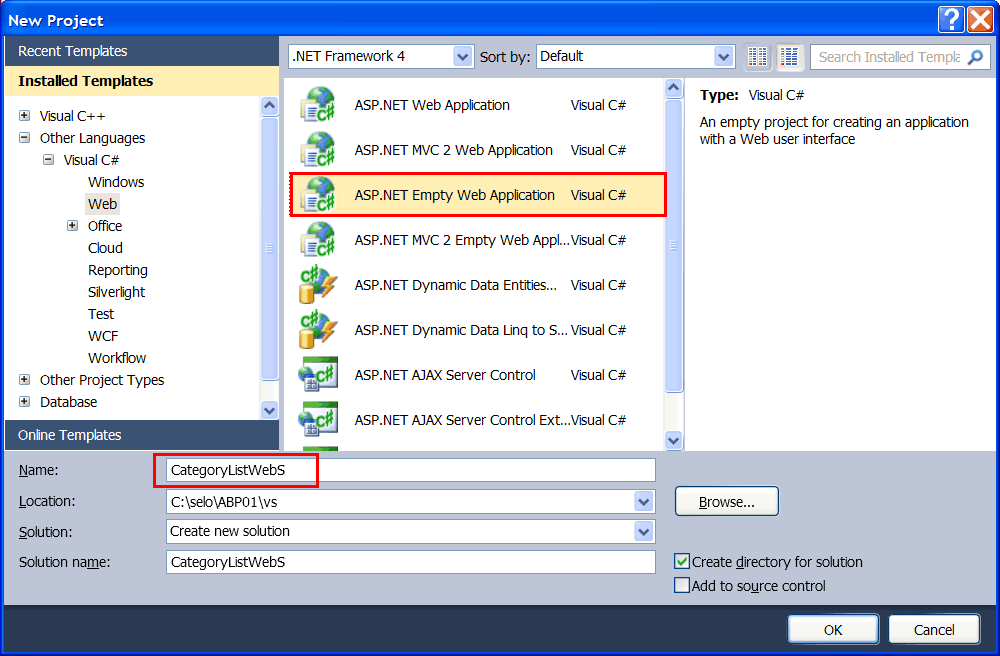1000x656 pixels.
Task: Click the Solution name text field
Action: (410, 562)
